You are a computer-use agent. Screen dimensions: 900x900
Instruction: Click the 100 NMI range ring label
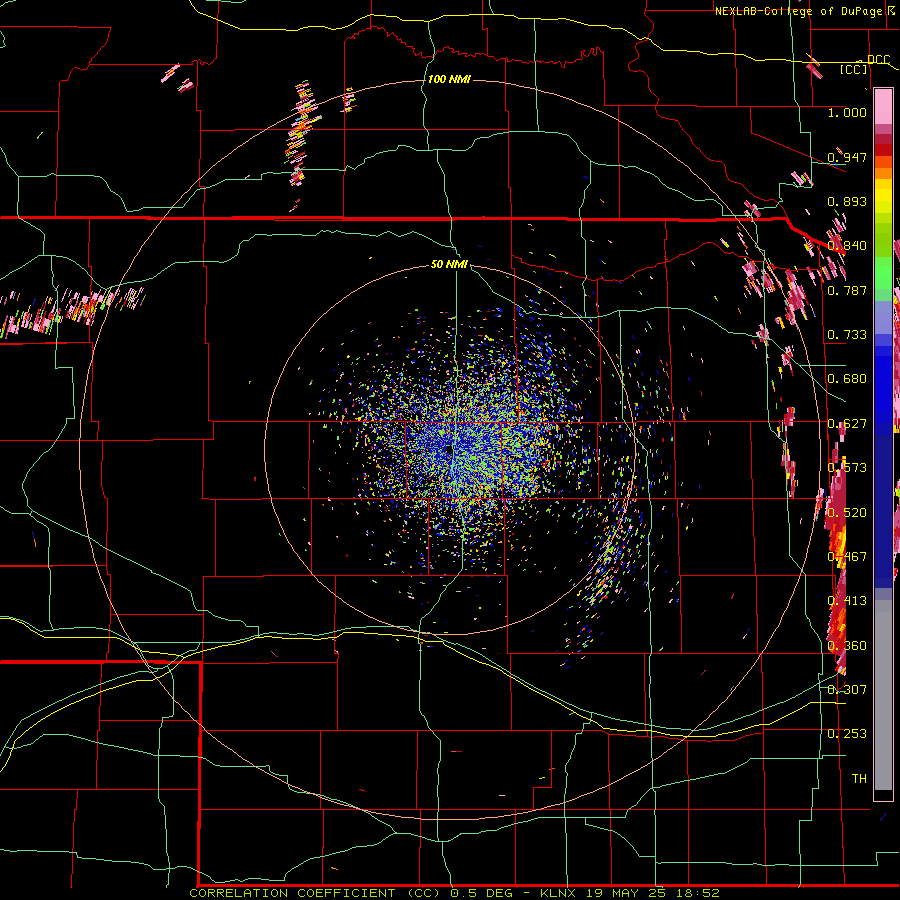449,79
